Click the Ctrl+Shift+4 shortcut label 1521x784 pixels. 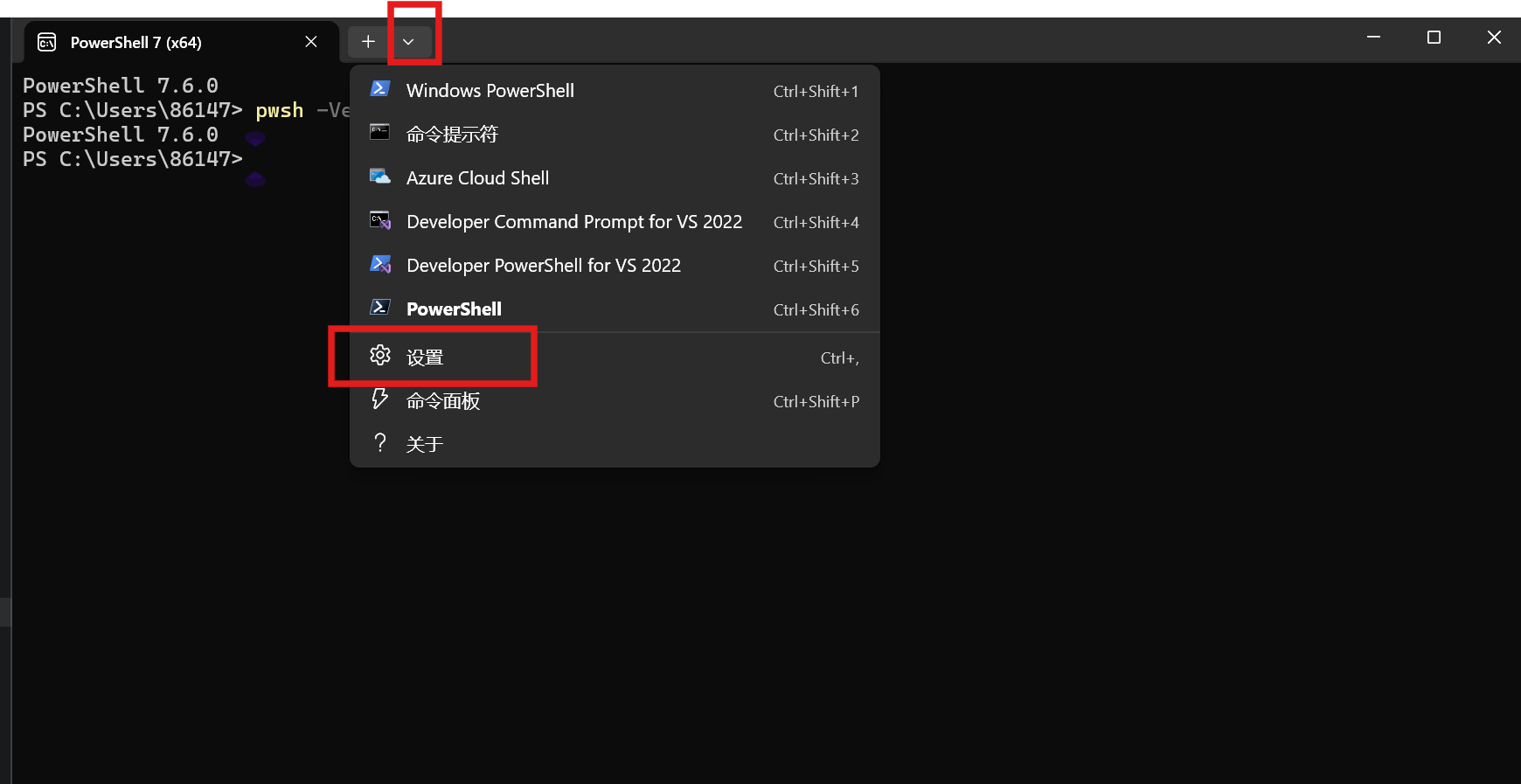816,223
